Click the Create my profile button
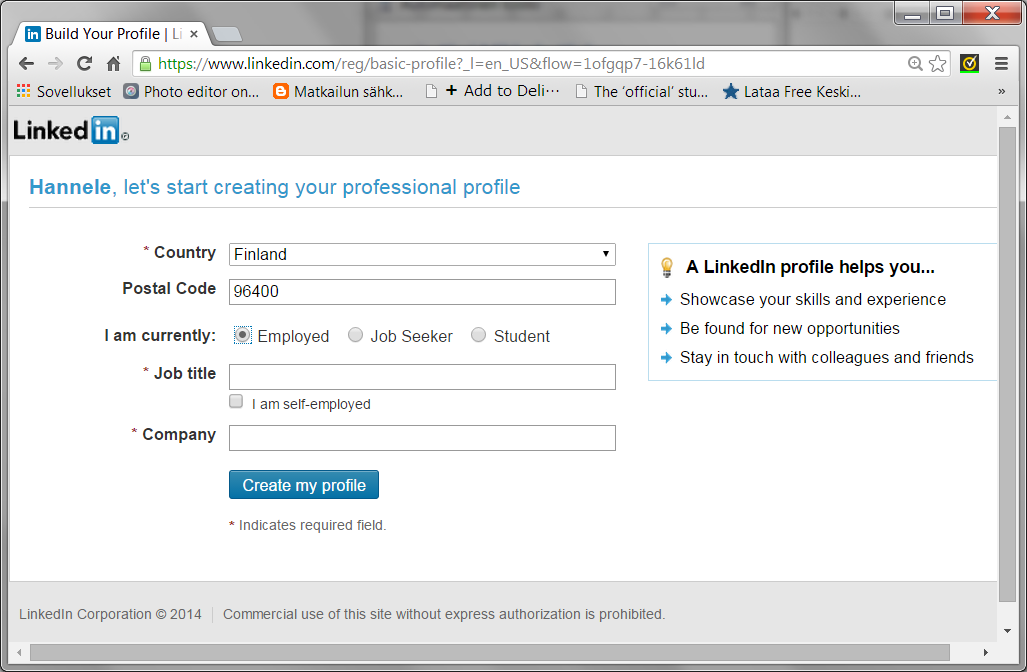The image size is (1027, 672). click(304, 485)
